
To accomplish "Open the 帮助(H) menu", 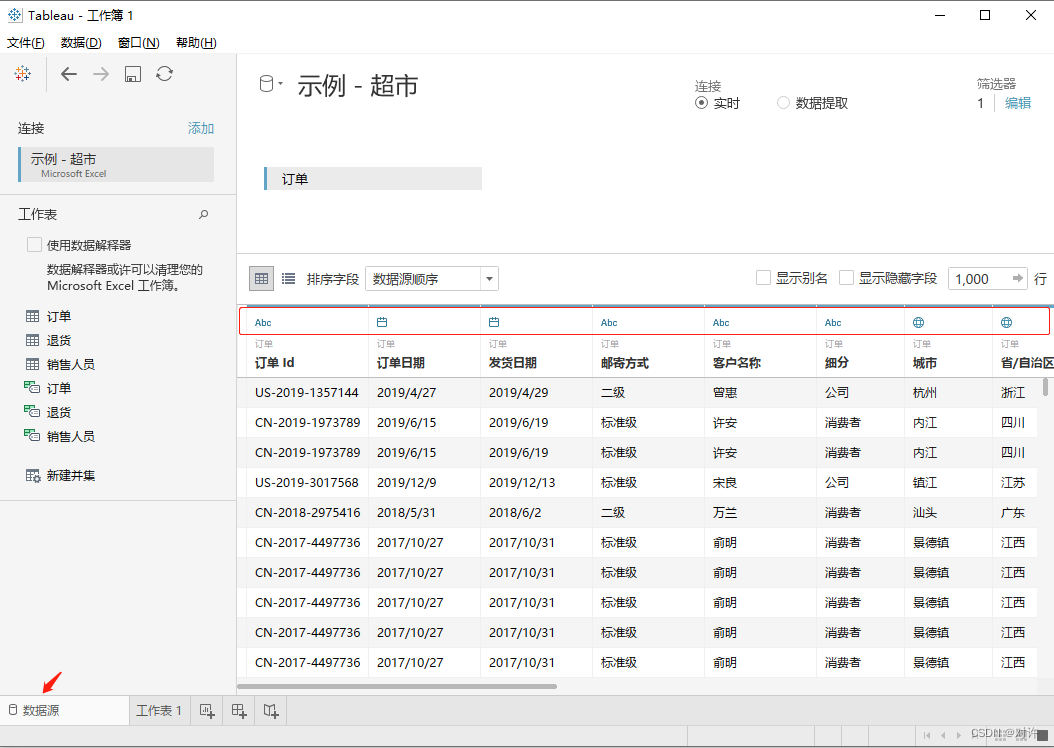I will 196,43.
